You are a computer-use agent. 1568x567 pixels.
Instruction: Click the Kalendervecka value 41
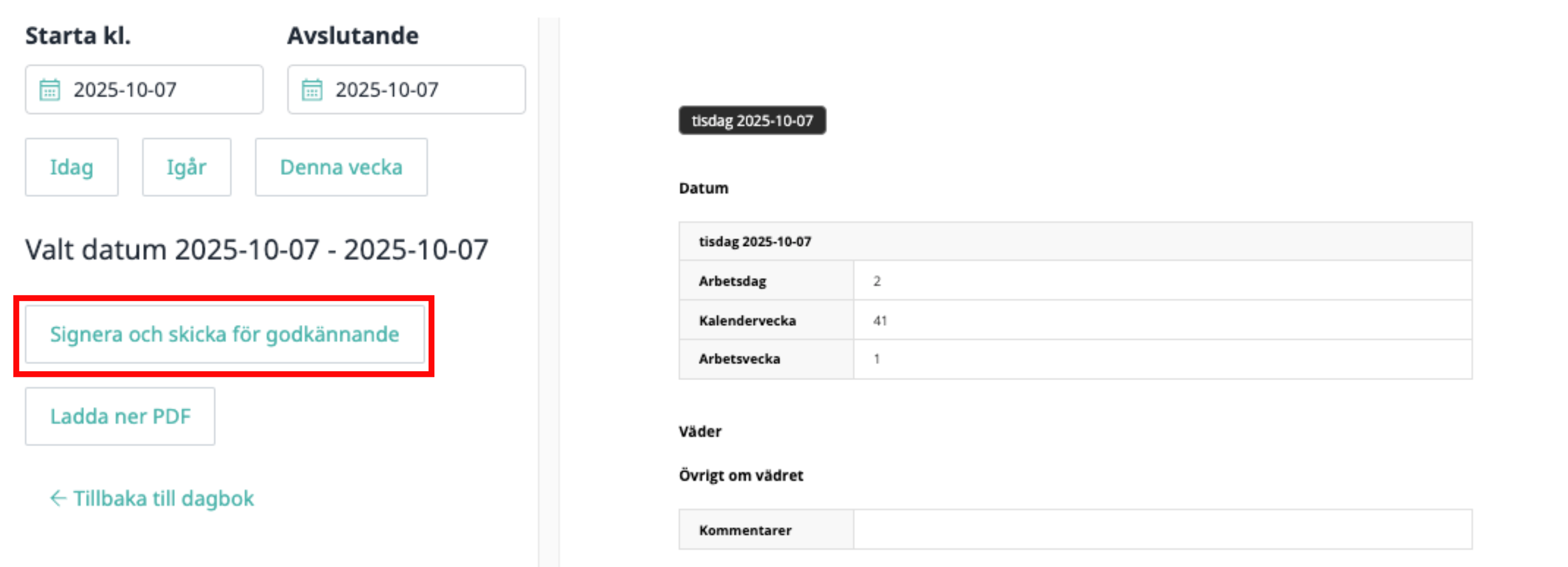point(879,320)
